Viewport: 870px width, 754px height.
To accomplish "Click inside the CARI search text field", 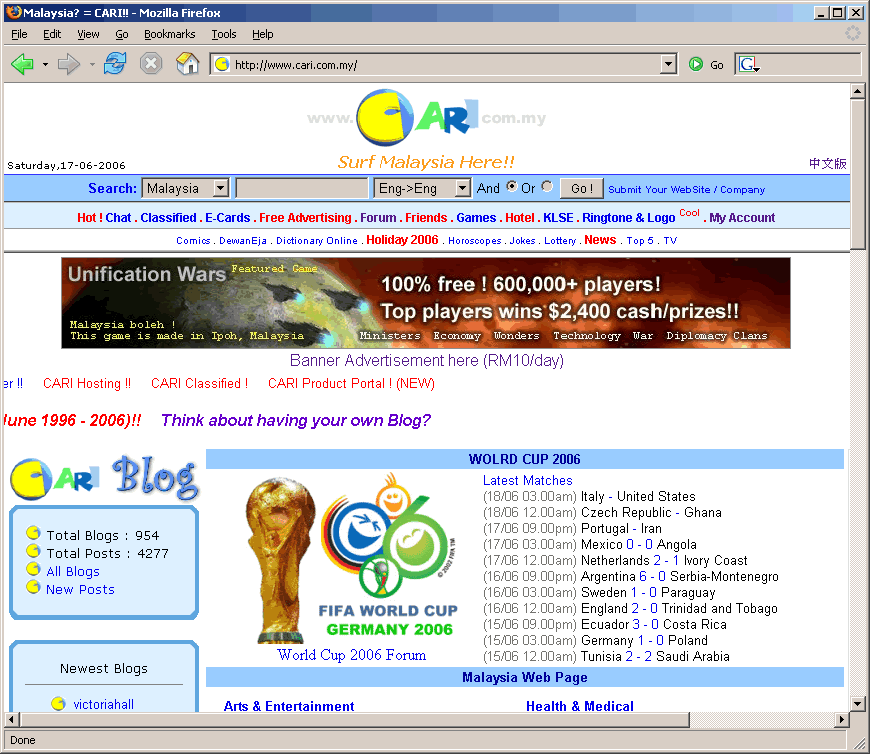I will coord(301,188).
